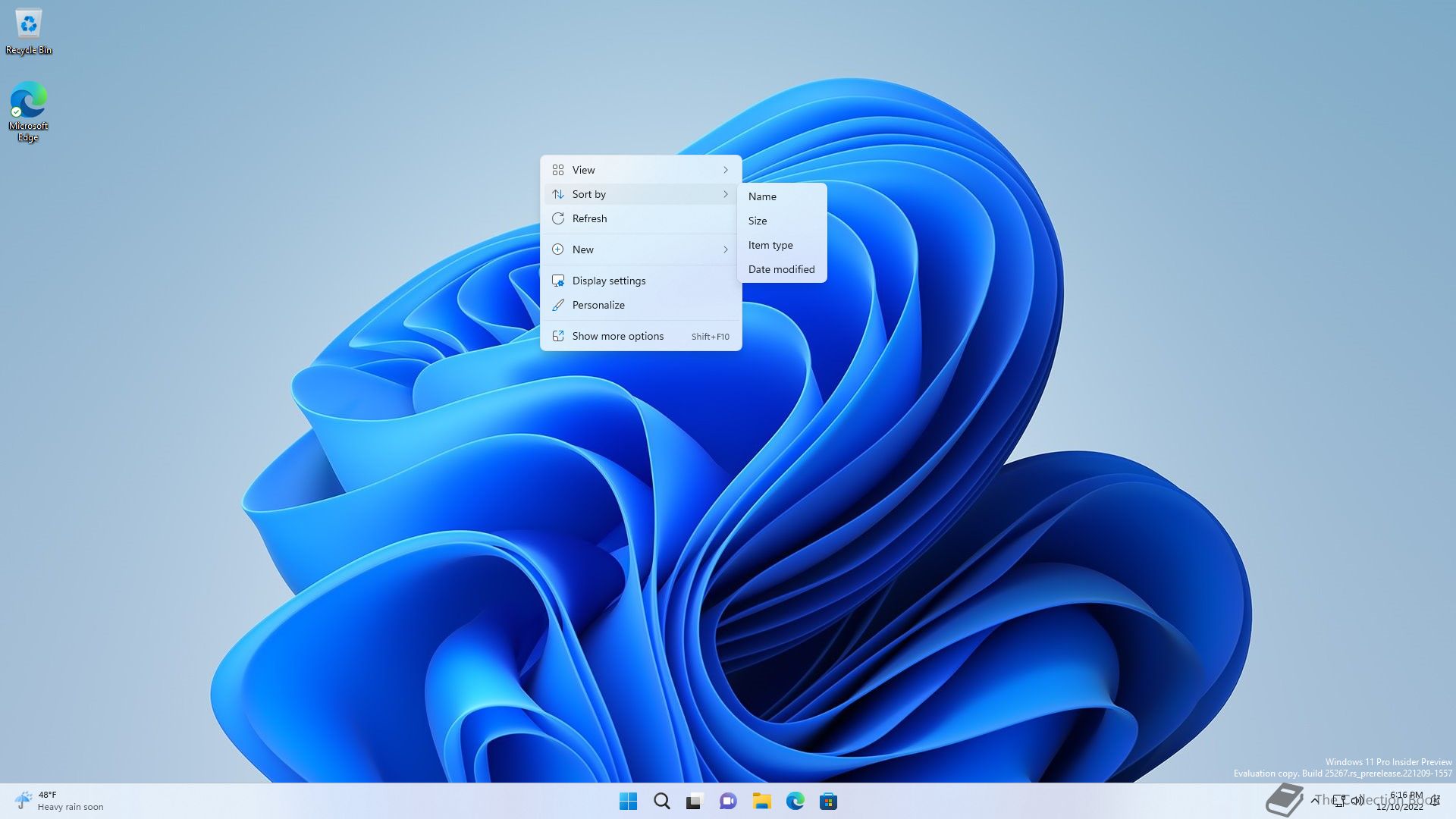The height and width of the screenshot is (819, 1456).
Task: Expand the View submenu chevron
Action: point(726,170)
